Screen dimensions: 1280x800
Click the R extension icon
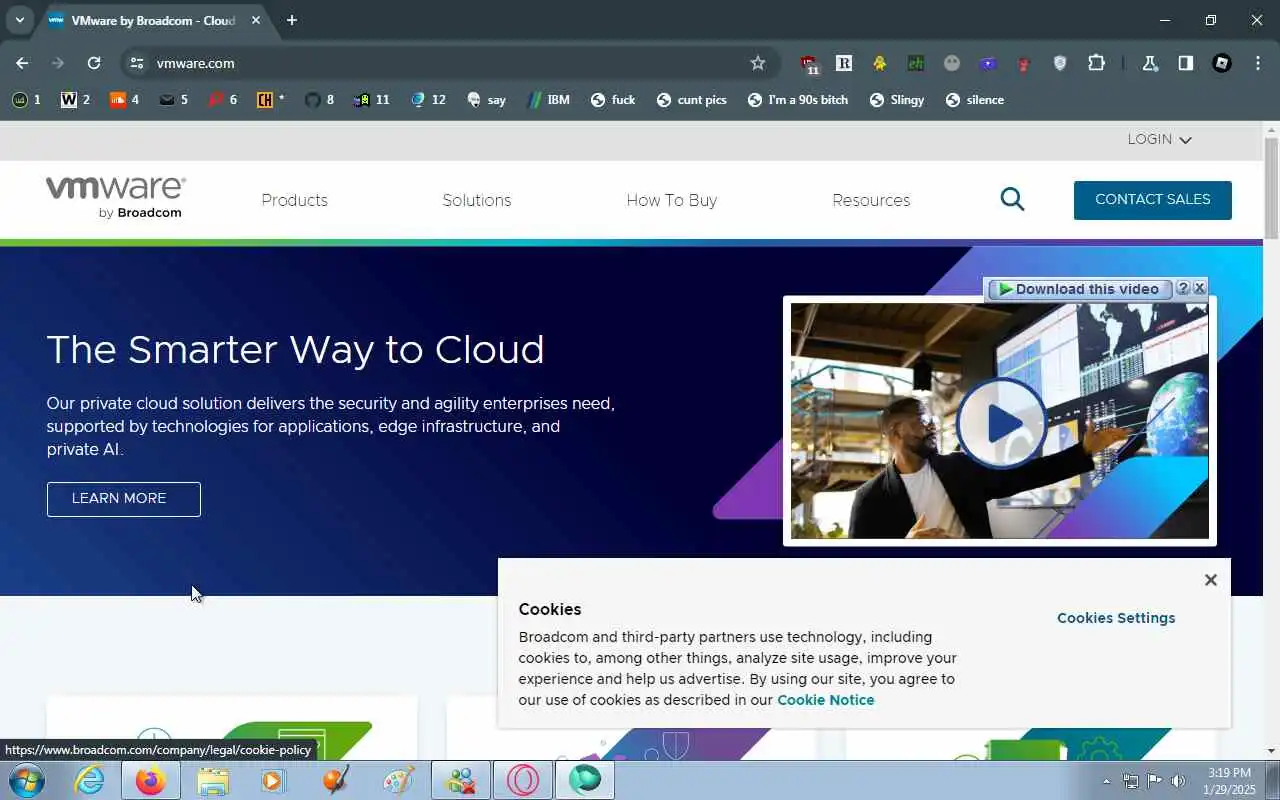844,63
